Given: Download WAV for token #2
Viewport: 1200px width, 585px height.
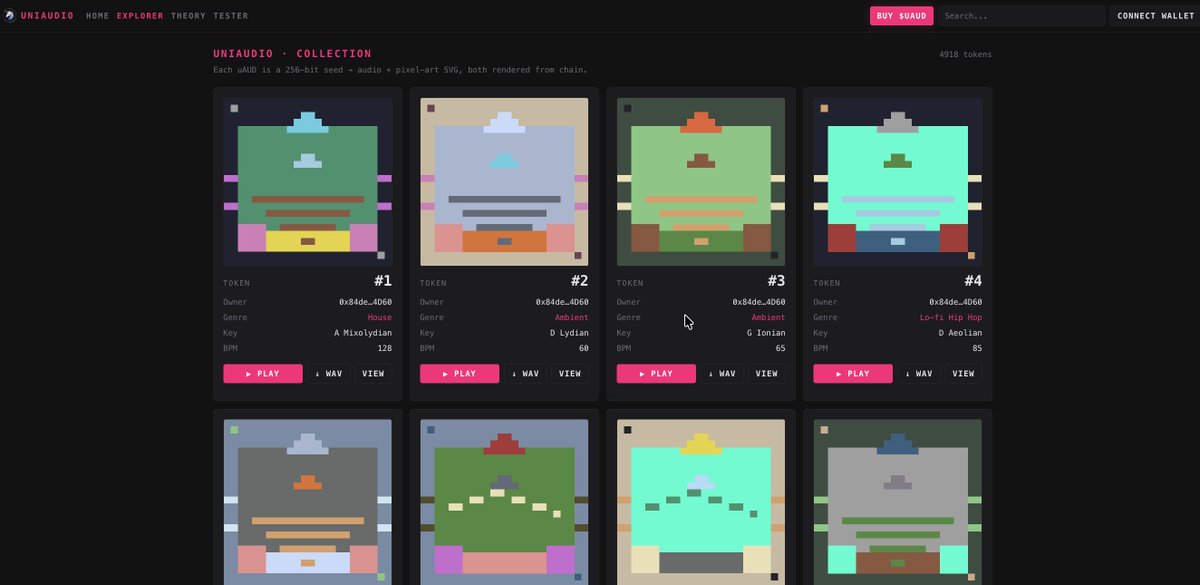Looking at the screenshot, I should [x=525, y=373].
